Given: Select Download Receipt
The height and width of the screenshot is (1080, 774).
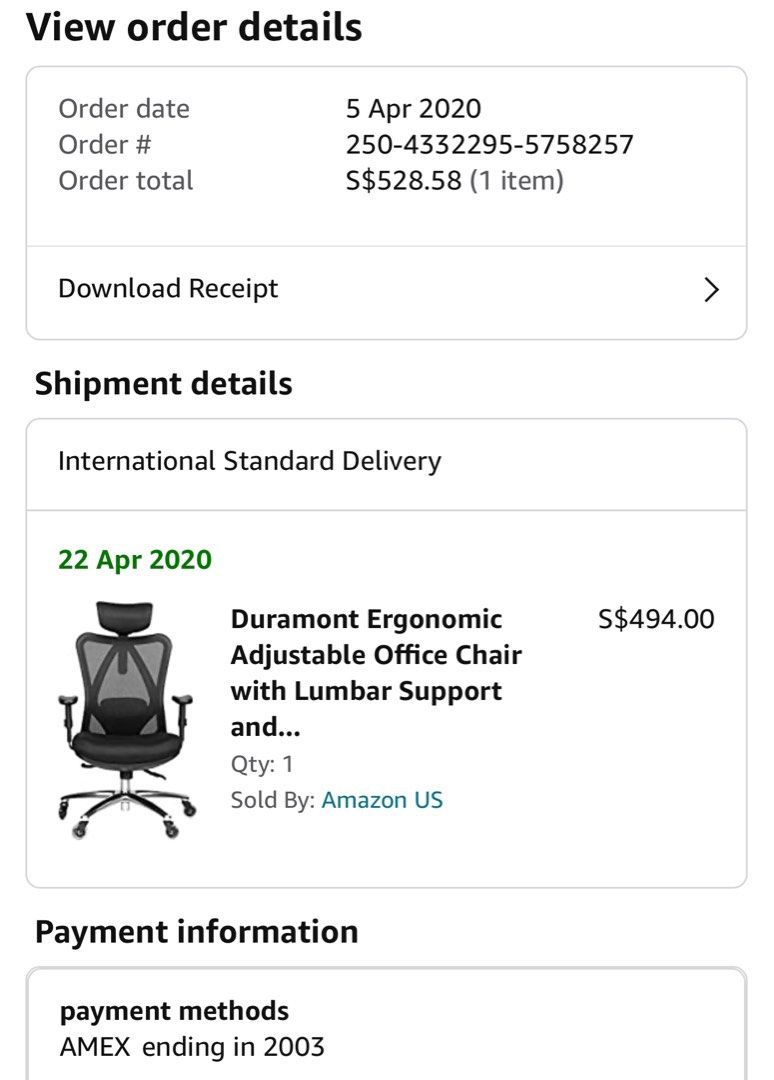Looking at the screenshot, I should [167, 289].
